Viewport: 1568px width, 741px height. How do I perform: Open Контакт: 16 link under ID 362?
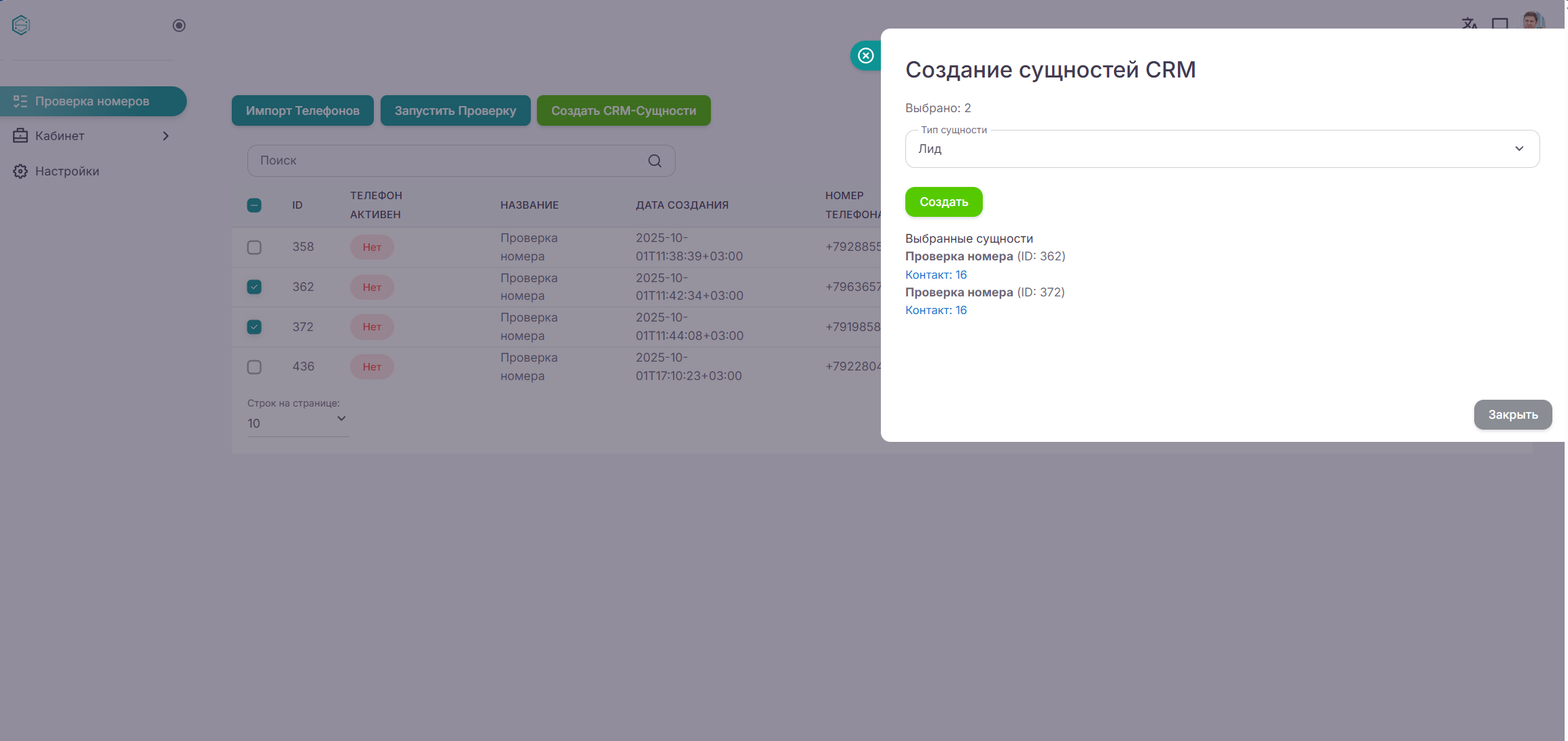[936, 275]
